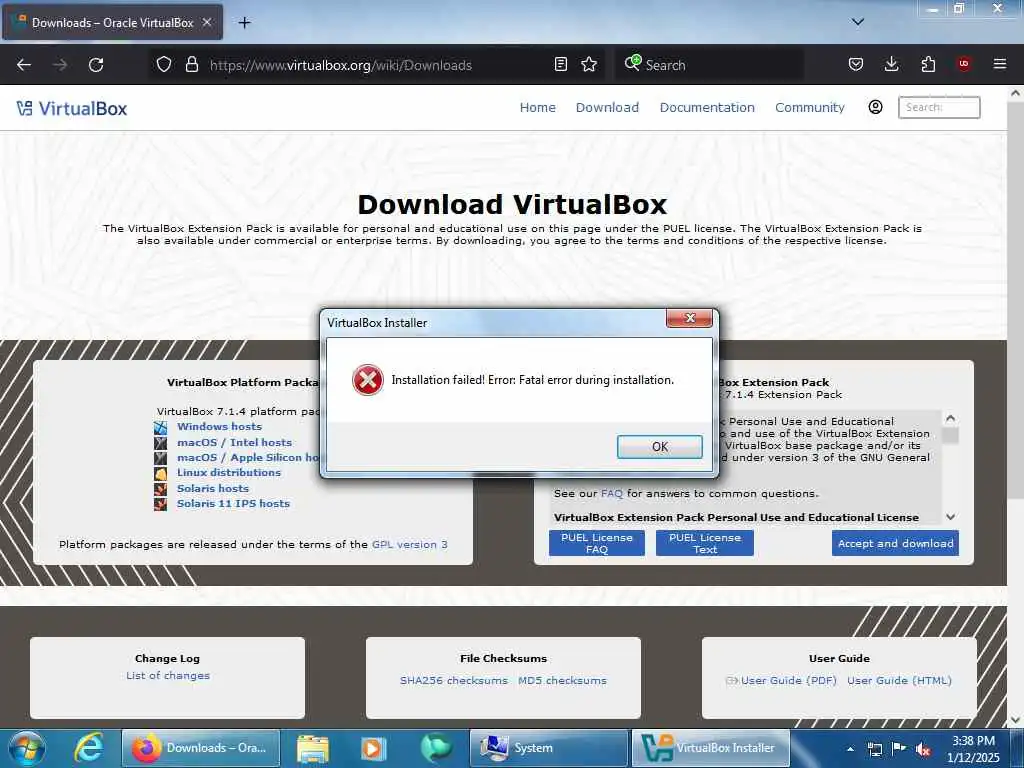The width and height of the screenshot is (1024, 768).
Task: Open the List of changes link
Action: tap(168, 676)
